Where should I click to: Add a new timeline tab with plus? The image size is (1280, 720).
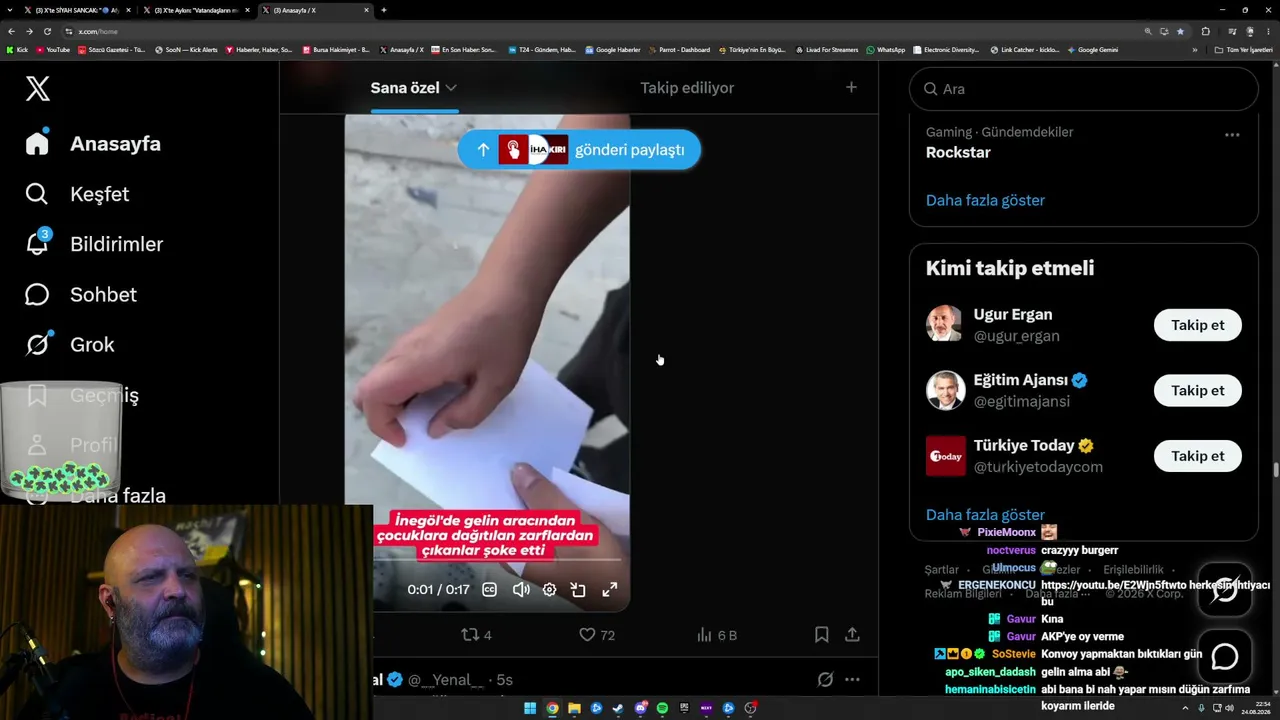tap(851, 88)
